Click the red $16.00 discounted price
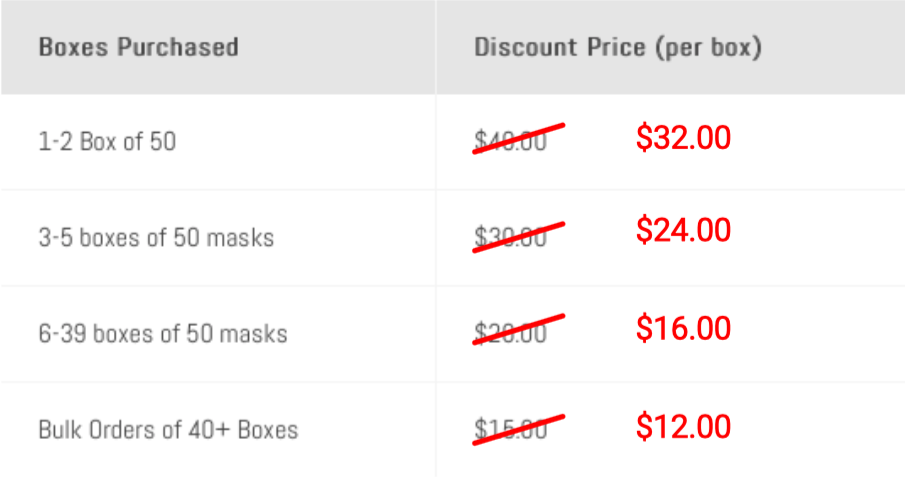The image size is (905, 485). click(x=683, y=328)
